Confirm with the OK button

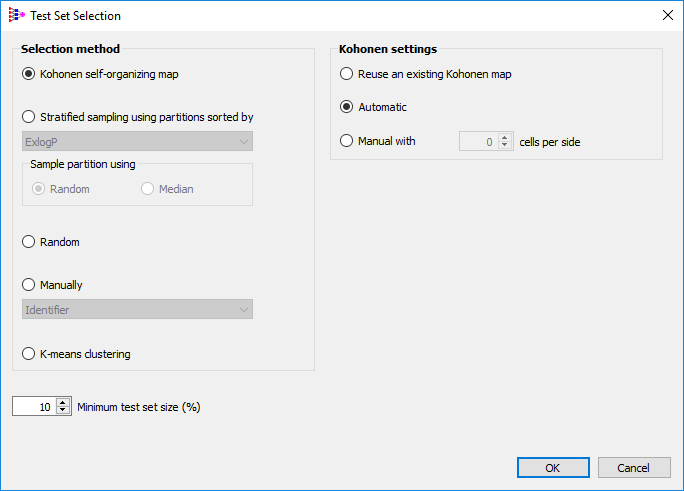point(553,467)
